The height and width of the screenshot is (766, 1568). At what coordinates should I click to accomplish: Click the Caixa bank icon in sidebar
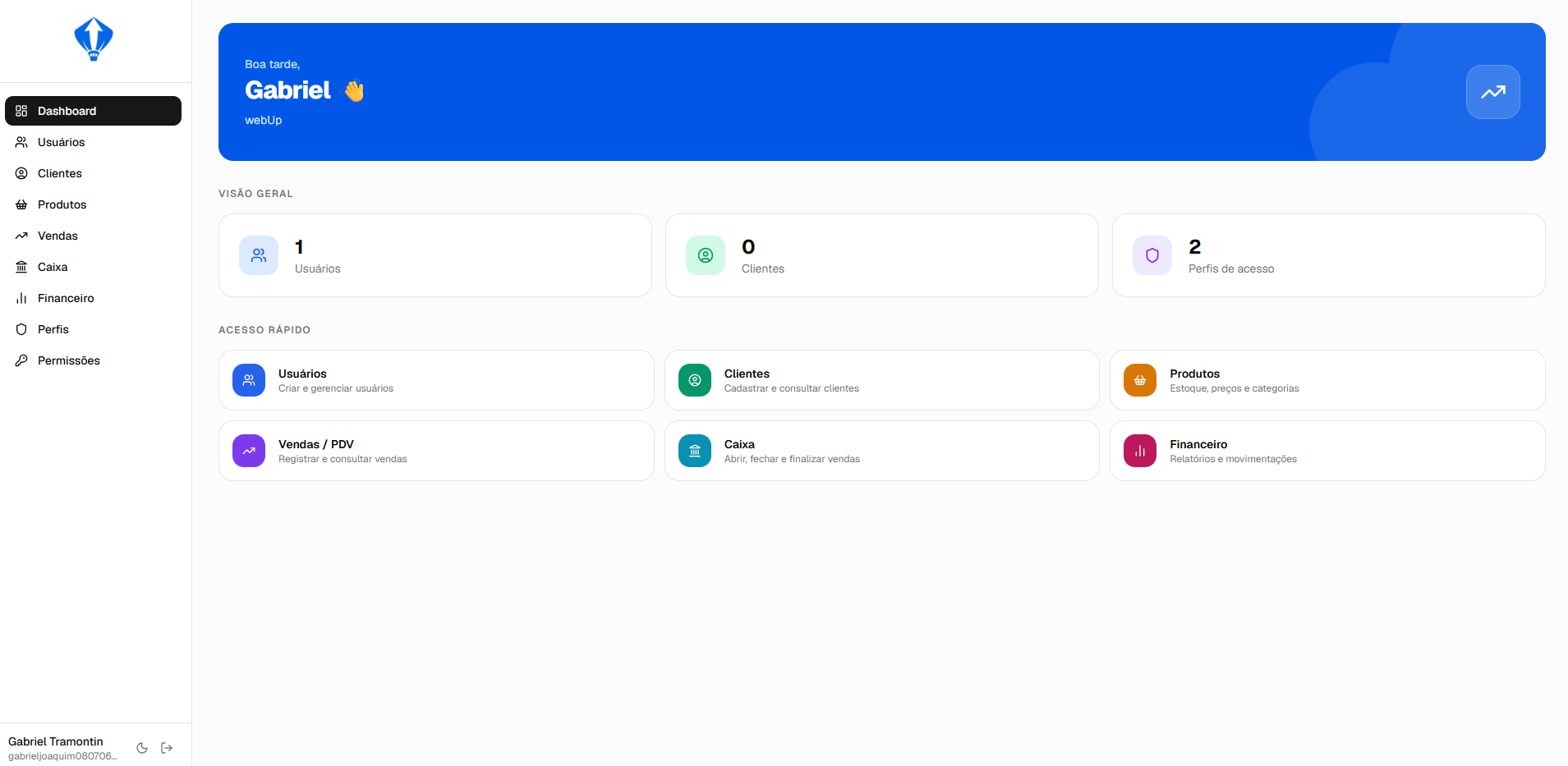21,267
